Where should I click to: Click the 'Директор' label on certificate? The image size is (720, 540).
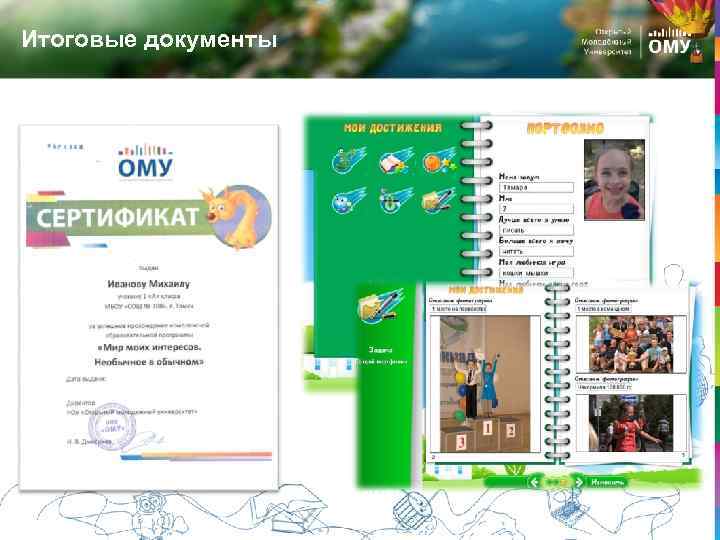pyautogui.click(x=81, y=403)
